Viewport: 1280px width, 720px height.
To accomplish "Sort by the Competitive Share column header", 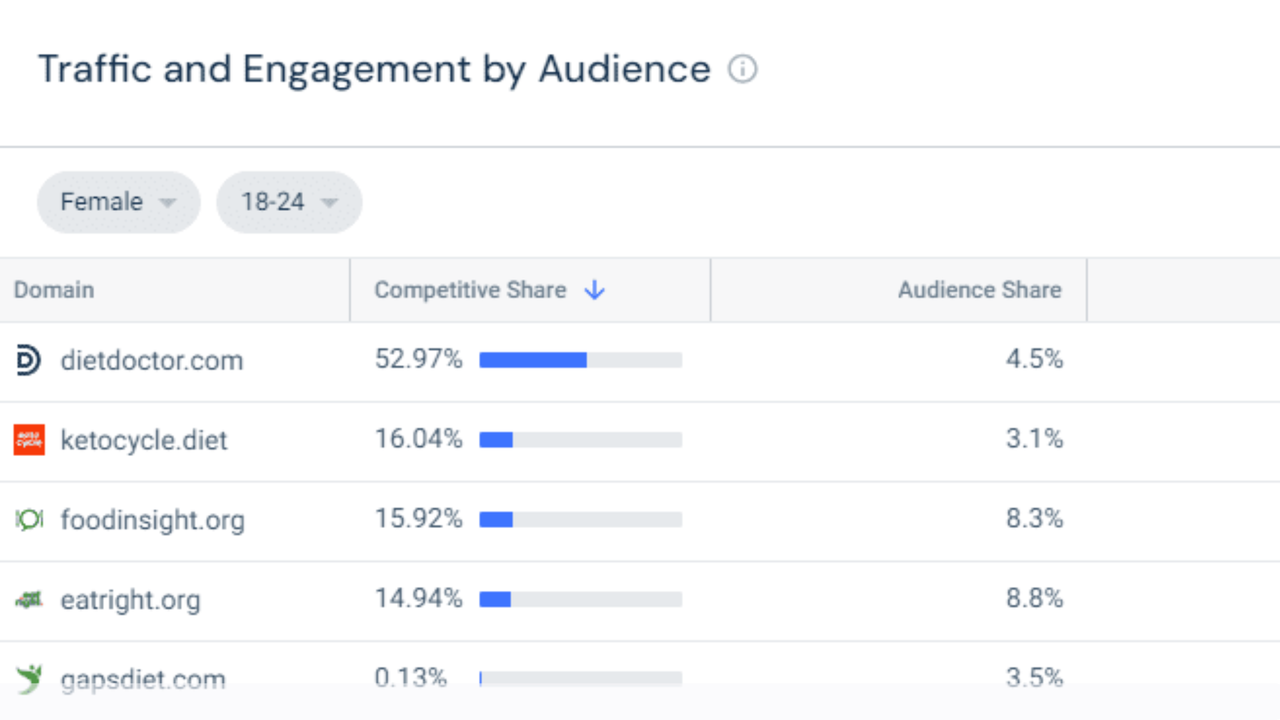I will [x=530, y=290].
